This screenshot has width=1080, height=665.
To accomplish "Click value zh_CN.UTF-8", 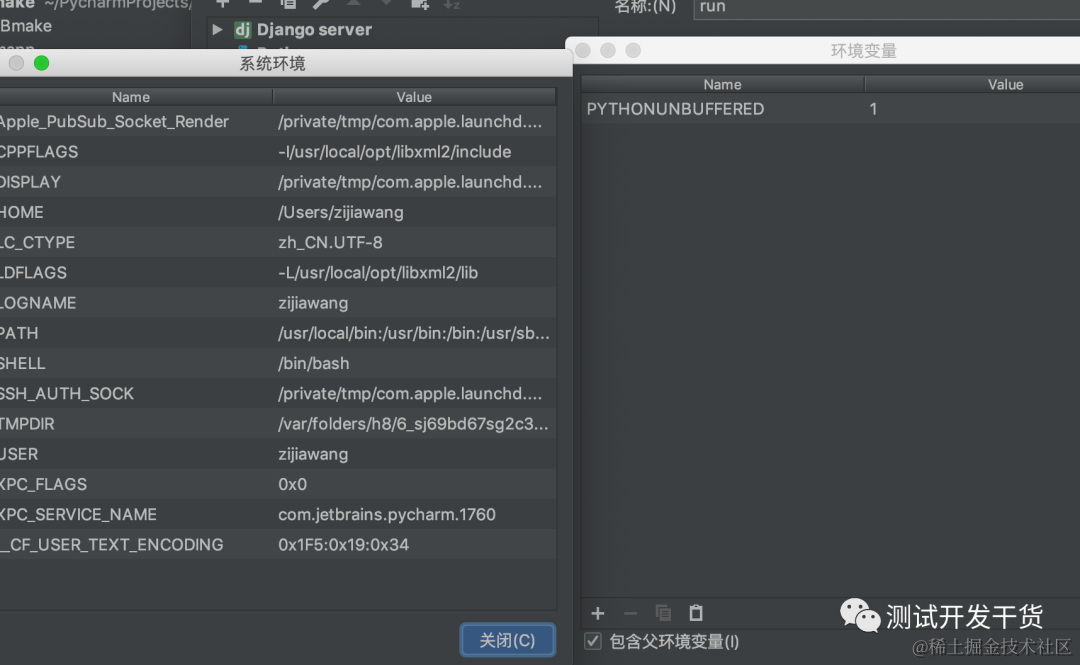I will click(x=330, y=243).
